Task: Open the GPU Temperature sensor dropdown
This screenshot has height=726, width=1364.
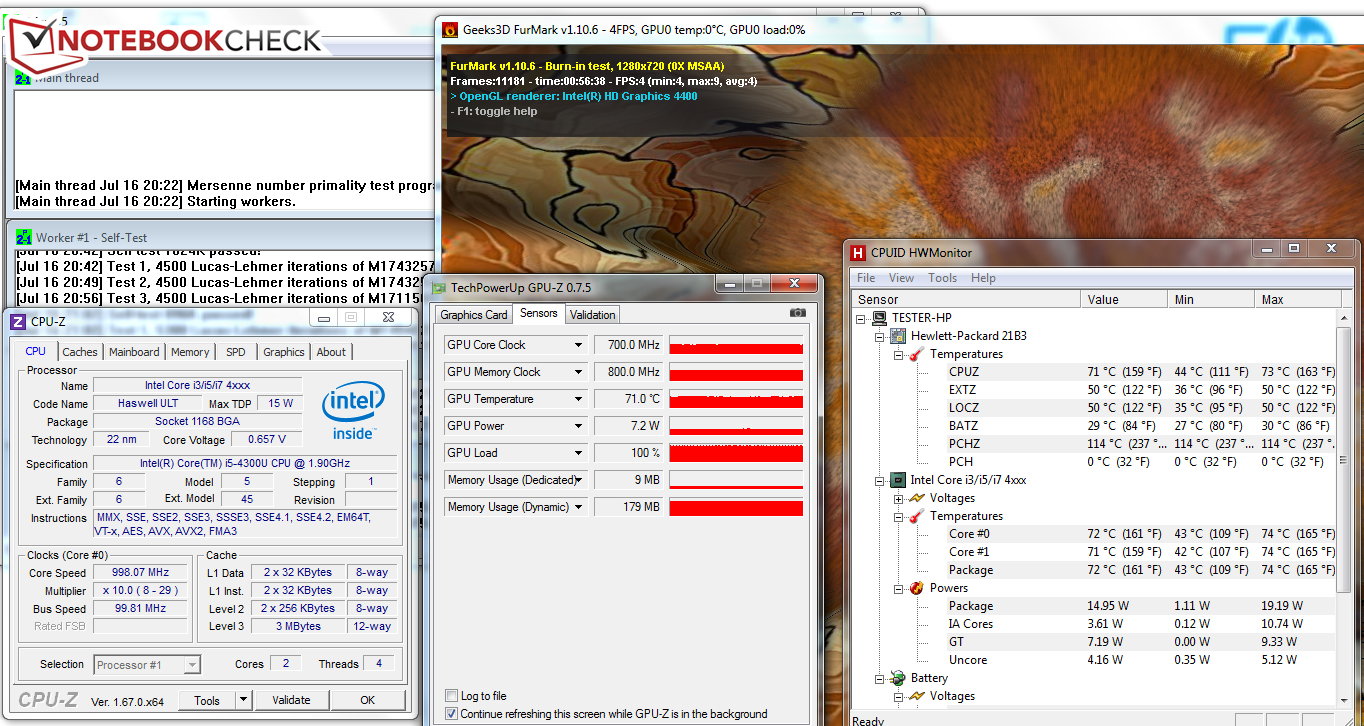Action: pos(578,399)
